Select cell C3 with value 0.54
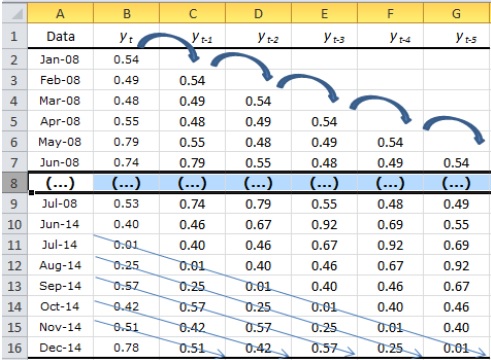491x360 pixels. tap(192, 80)
